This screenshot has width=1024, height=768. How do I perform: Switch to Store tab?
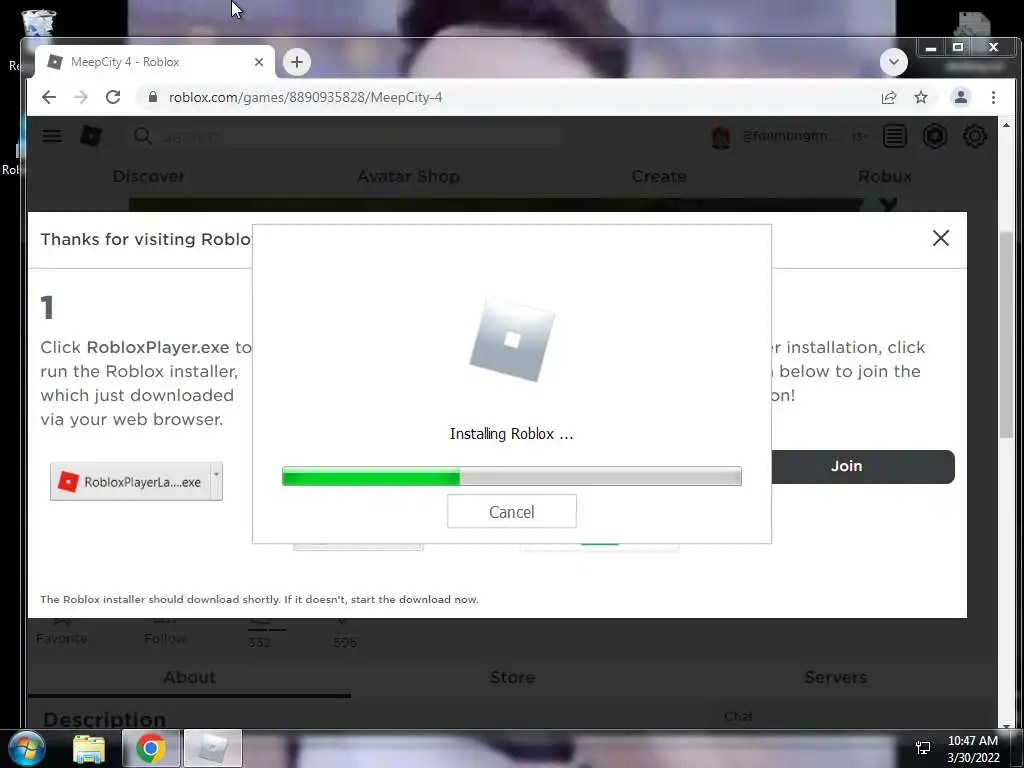pos(513,677)
